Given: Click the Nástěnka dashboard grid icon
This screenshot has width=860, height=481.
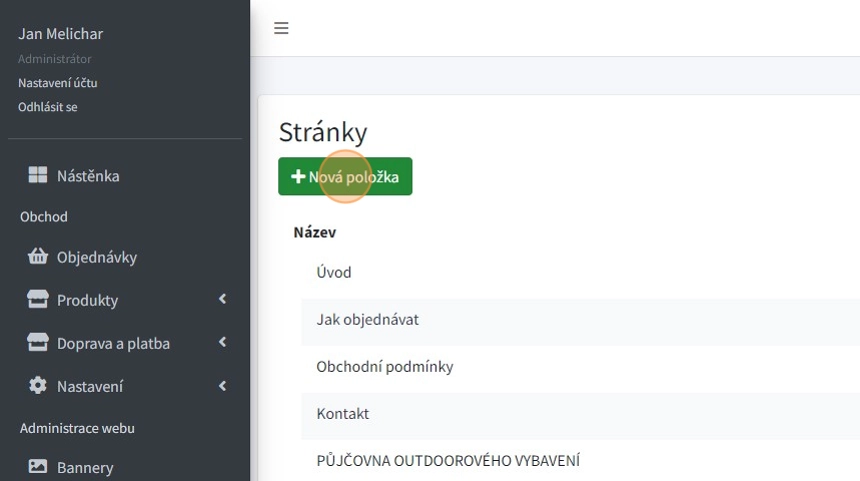Looking at the screenshot, I should [x=37, y=176].
